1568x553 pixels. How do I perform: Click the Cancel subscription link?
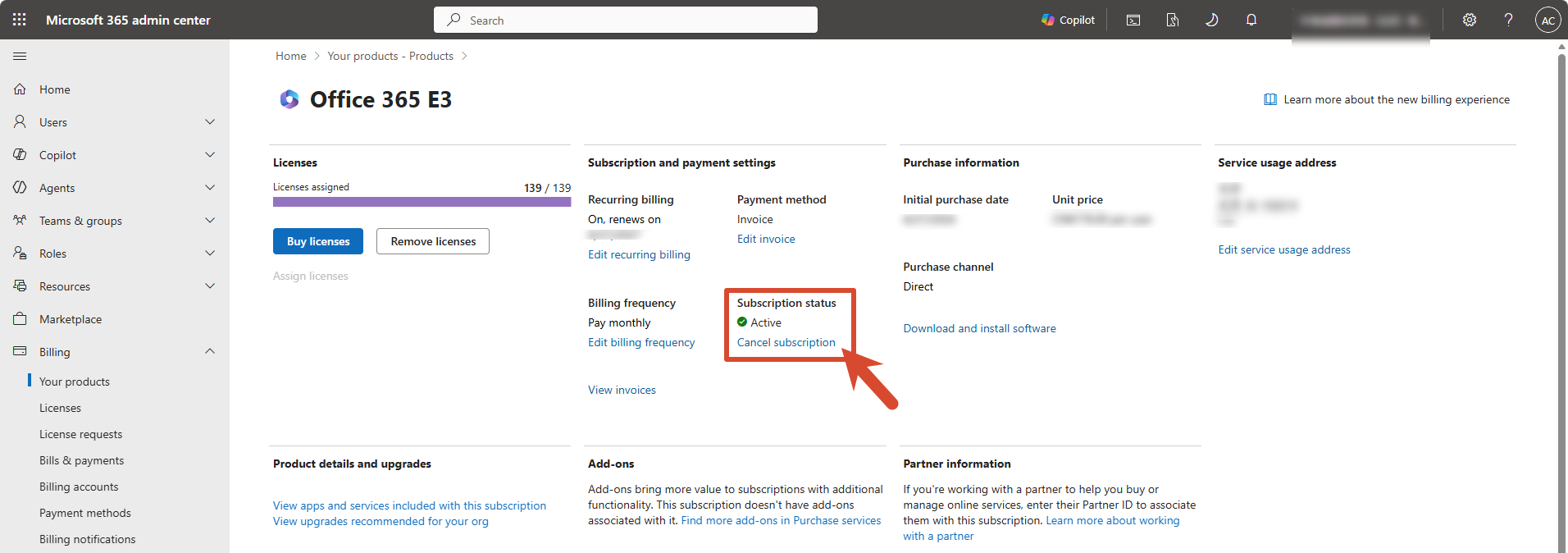[x=786, y=342]
